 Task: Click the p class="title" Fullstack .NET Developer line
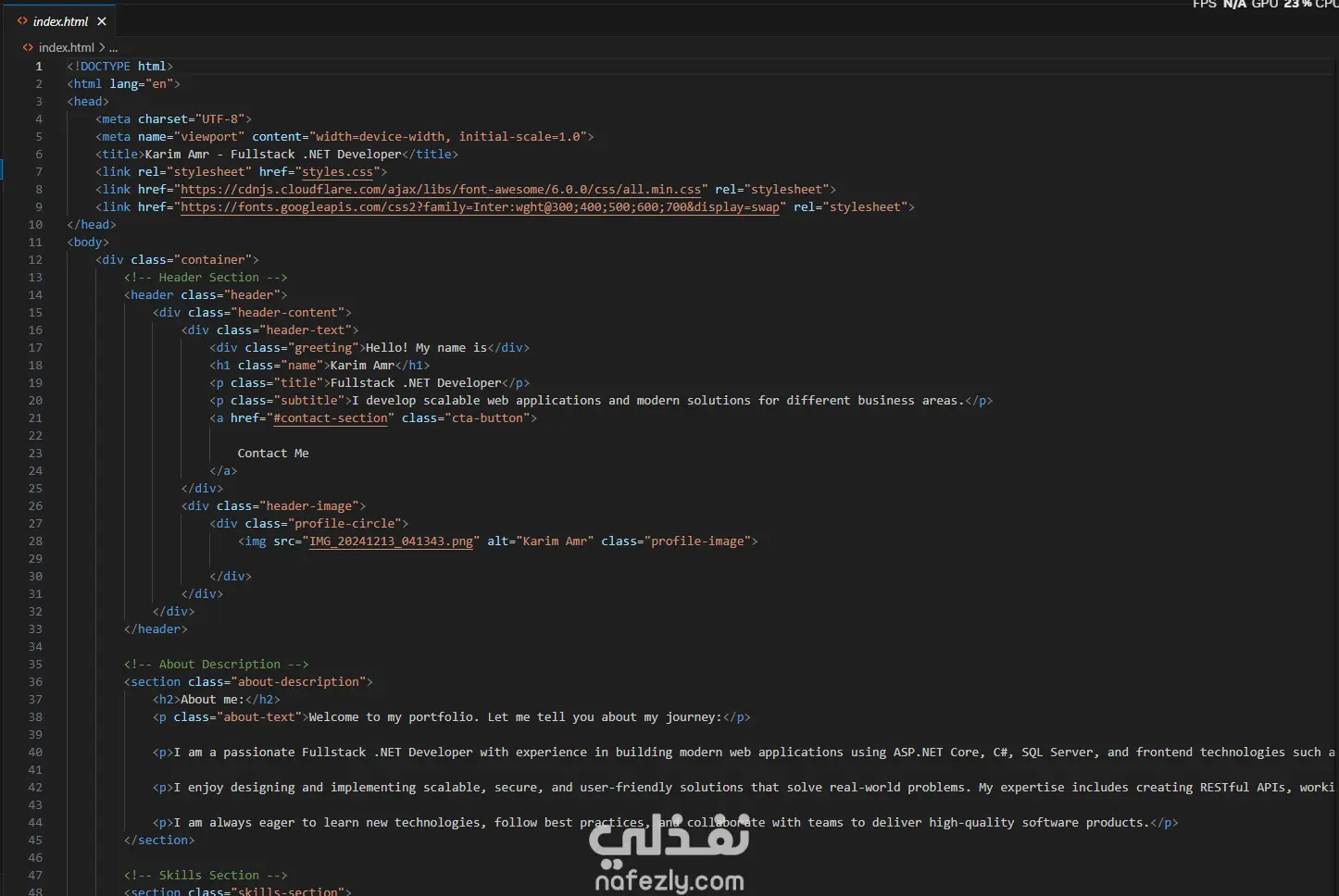[x=369, y=383]
